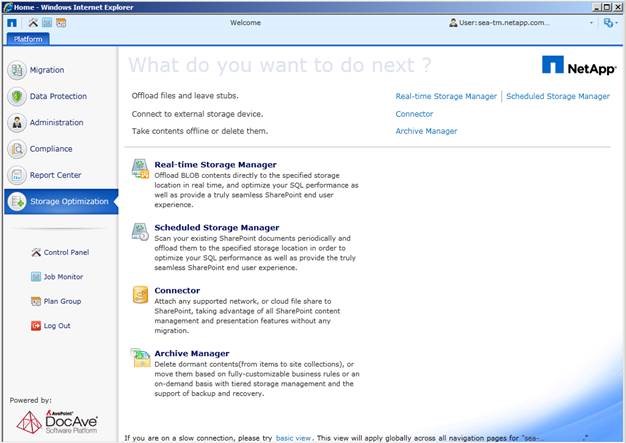Viewport: 626px width, 443px height.
Task: Click the Migration sidebar icon
Action: tap(17, 70)
